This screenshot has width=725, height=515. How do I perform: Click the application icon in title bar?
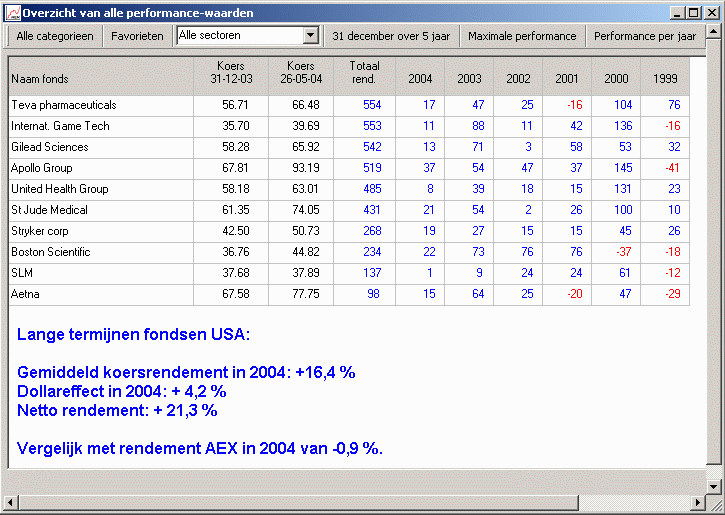coord(13,13)
